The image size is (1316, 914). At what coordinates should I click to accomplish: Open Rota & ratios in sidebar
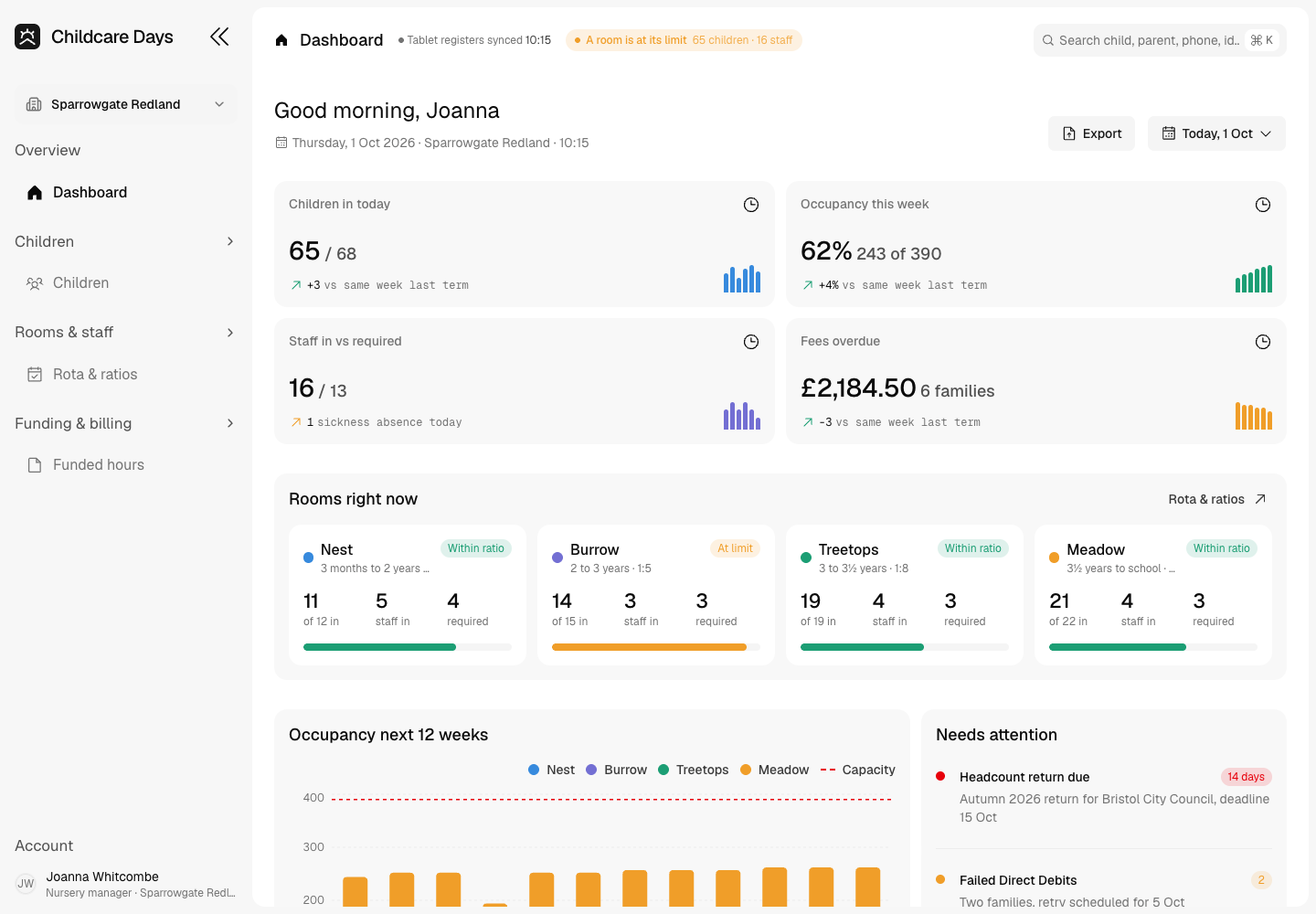point(126,374)
